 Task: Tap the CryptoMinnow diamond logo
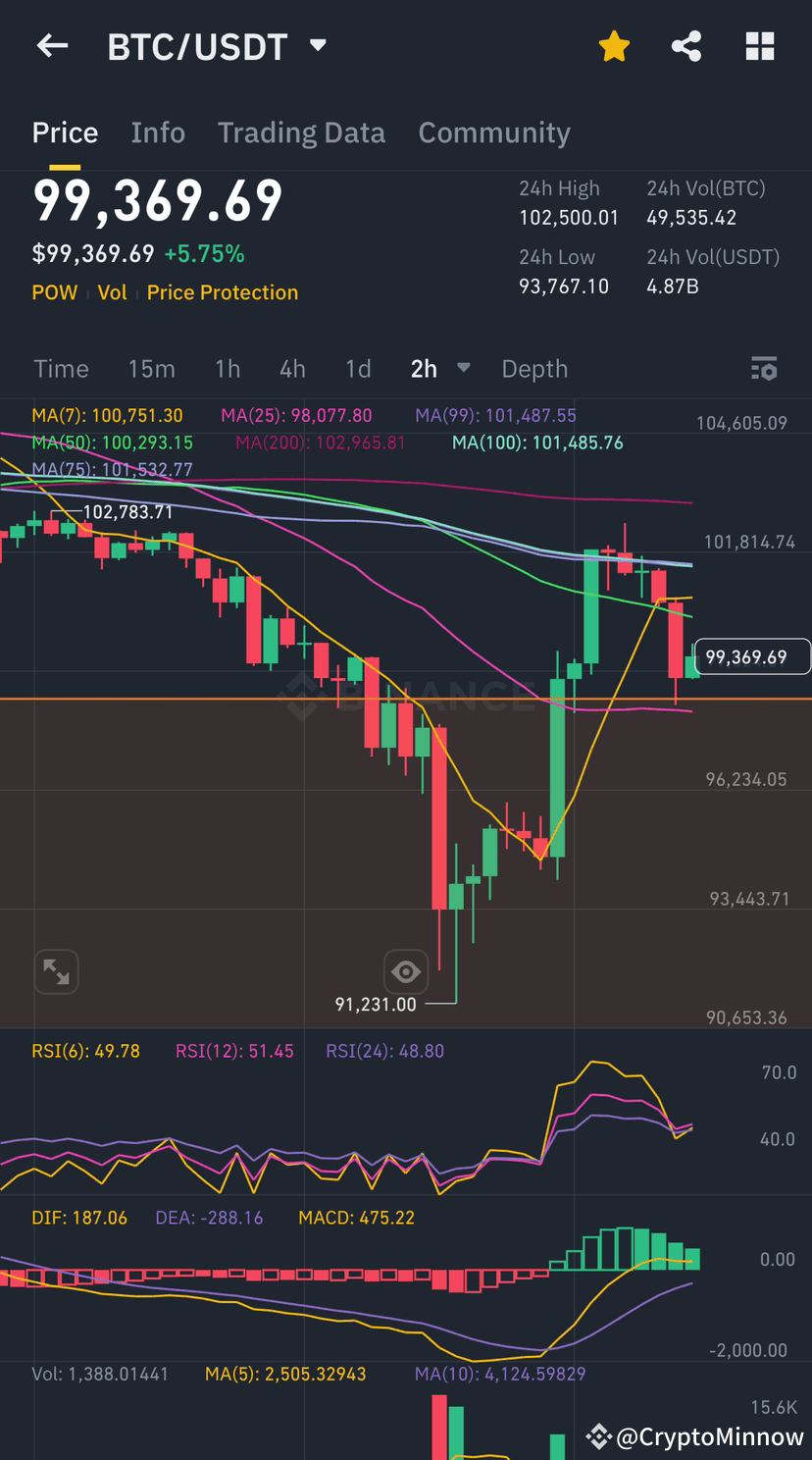click(x=598, y=1438)
